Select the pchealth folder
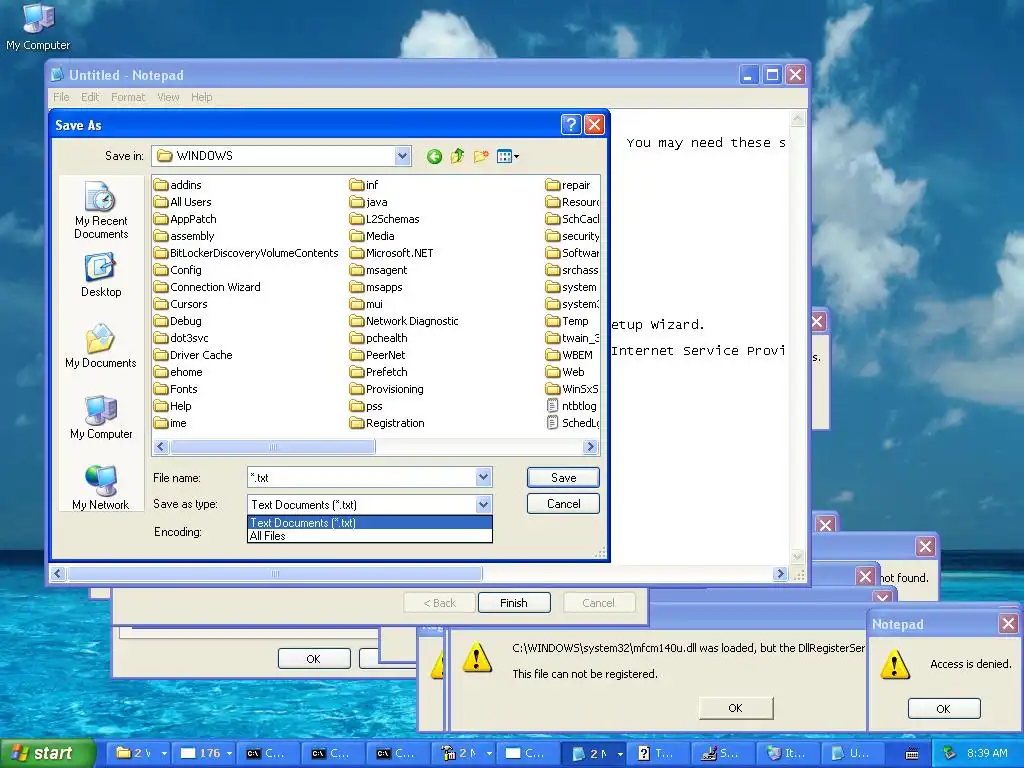Screen dimensions: 1024x768 point(379,338)
